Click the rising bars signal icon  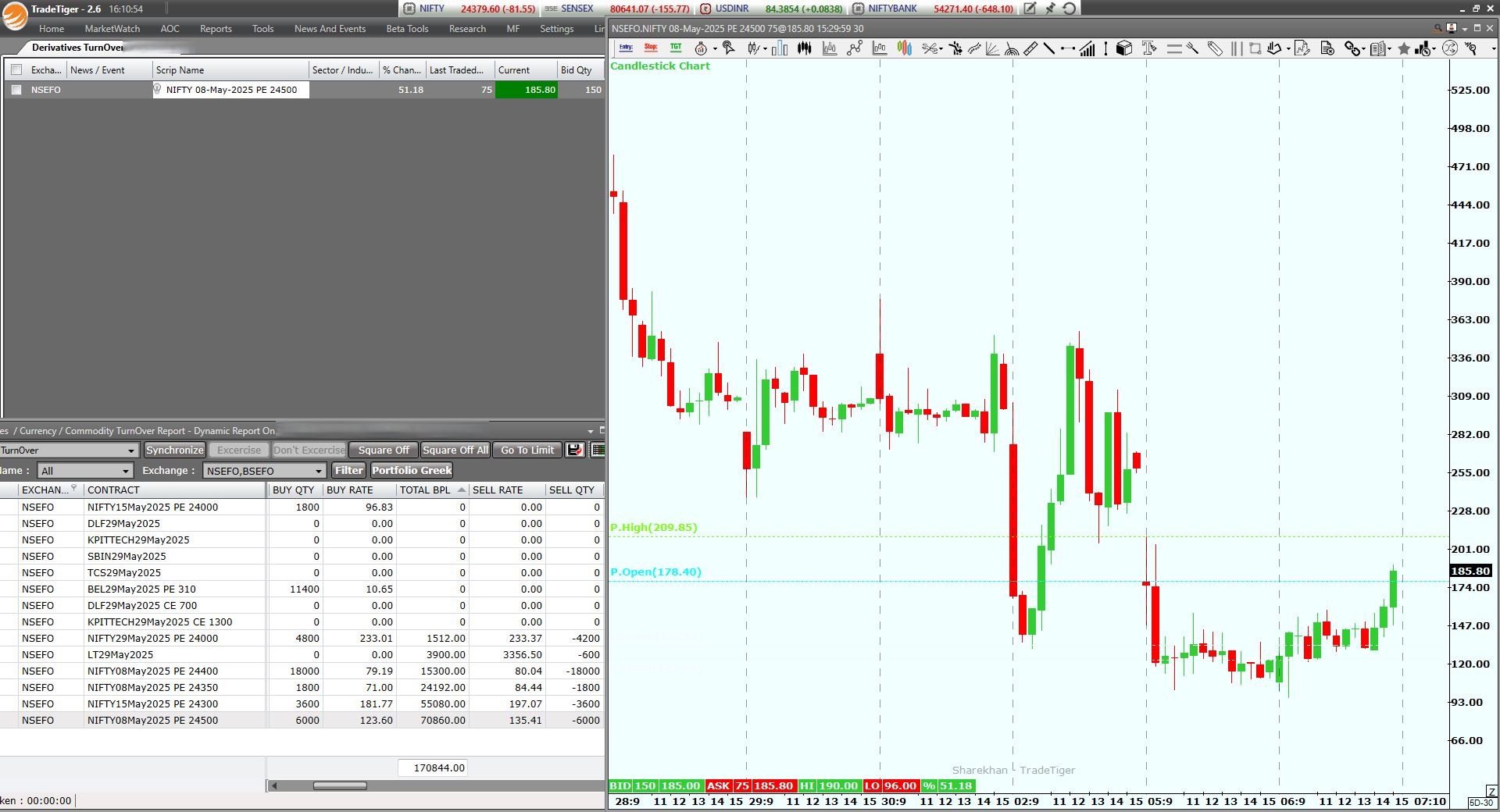(1087, 48)
